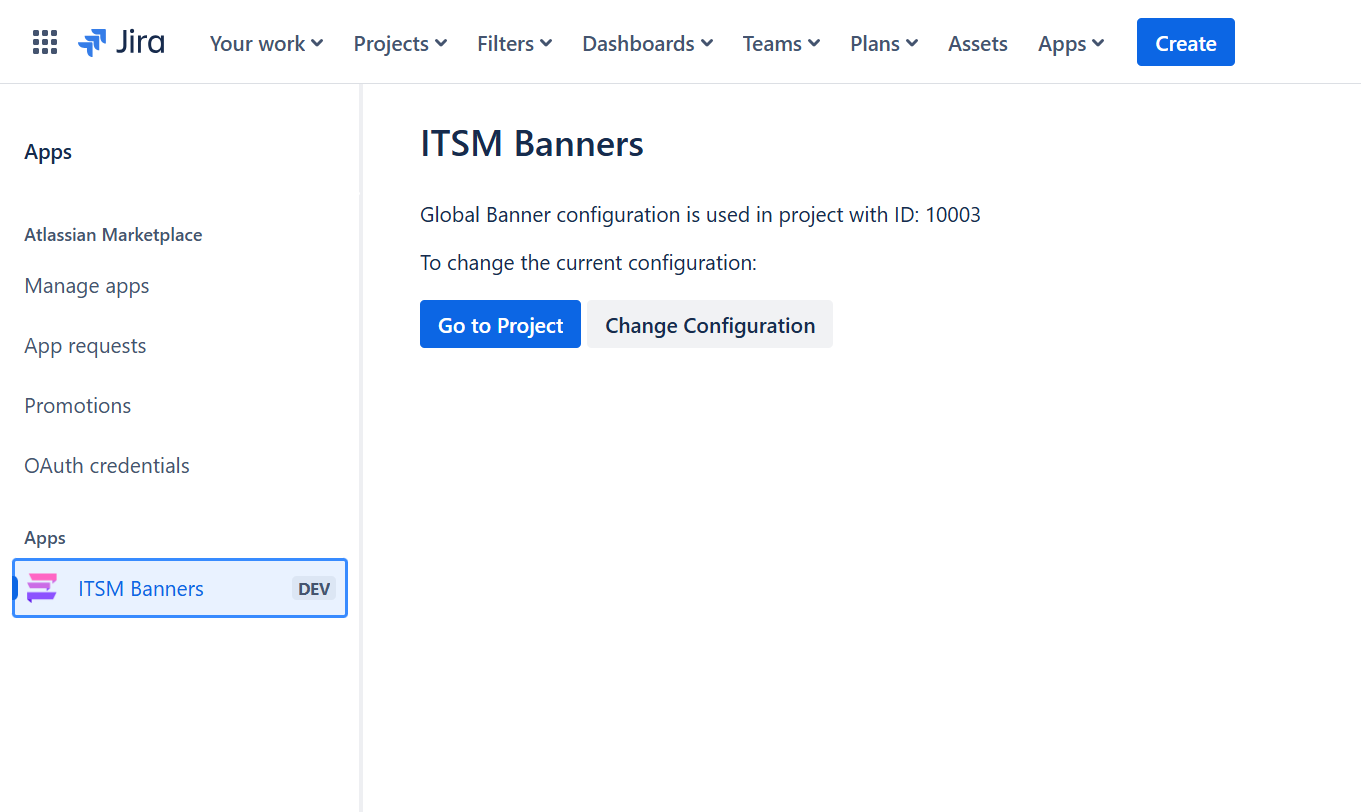
Task: Expand the Your work dropdown
Action: [266, 43]
